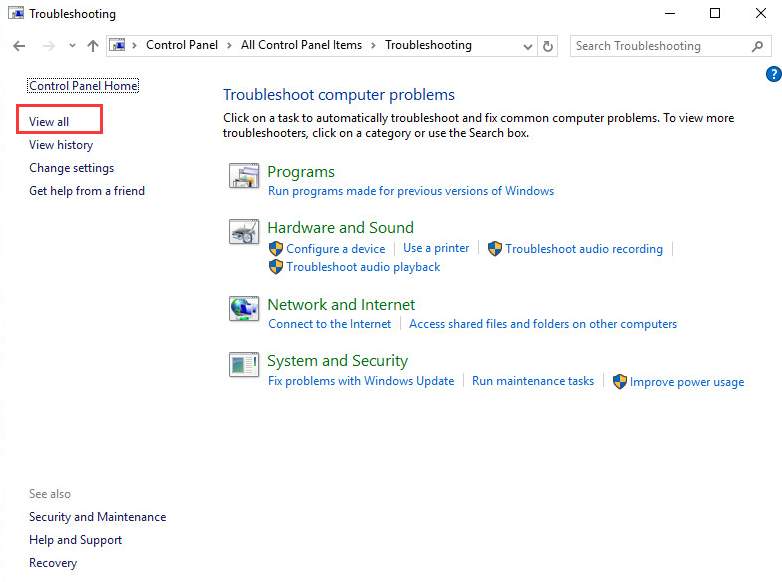
Task: Click shield icon beside Troubleshoot audio playback
Action: pos(276,267)
